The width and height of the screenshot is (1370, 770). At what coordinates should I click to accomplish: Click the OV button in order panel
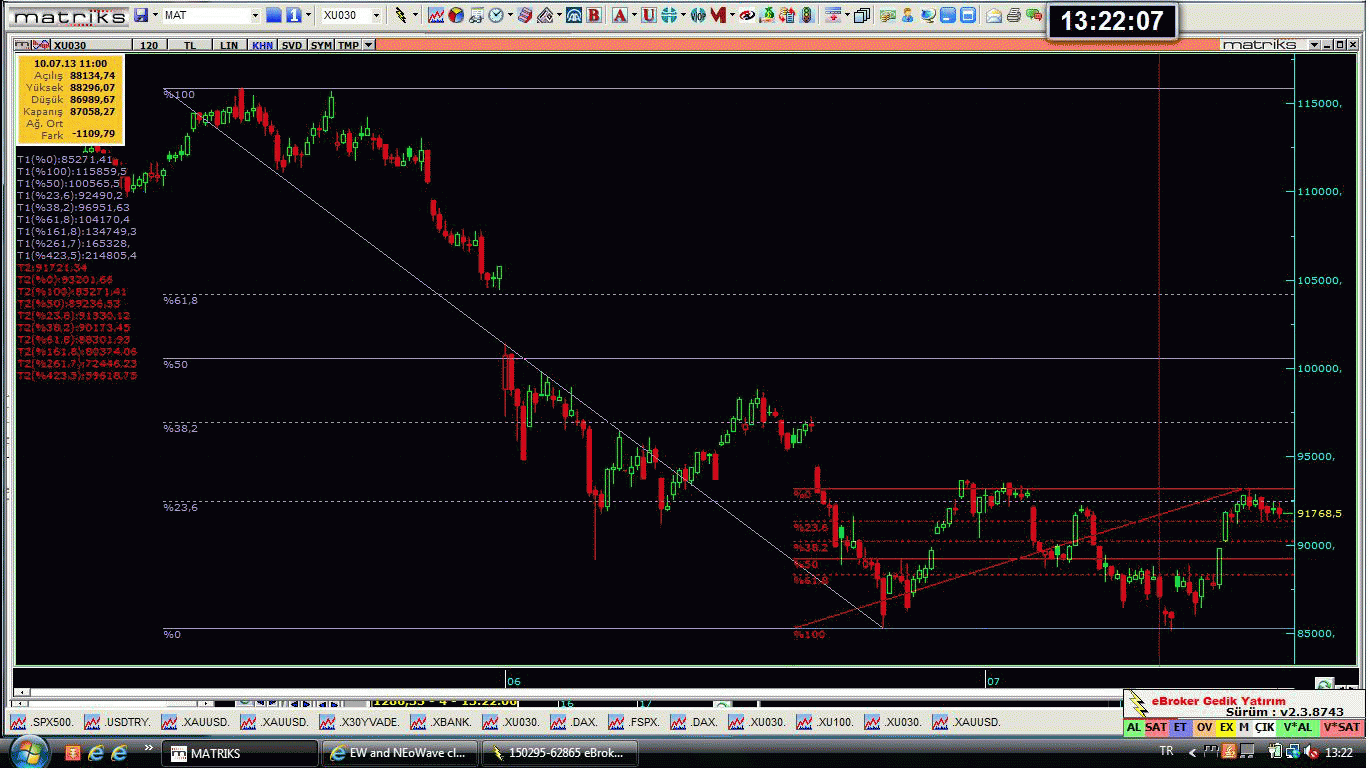1204,728
